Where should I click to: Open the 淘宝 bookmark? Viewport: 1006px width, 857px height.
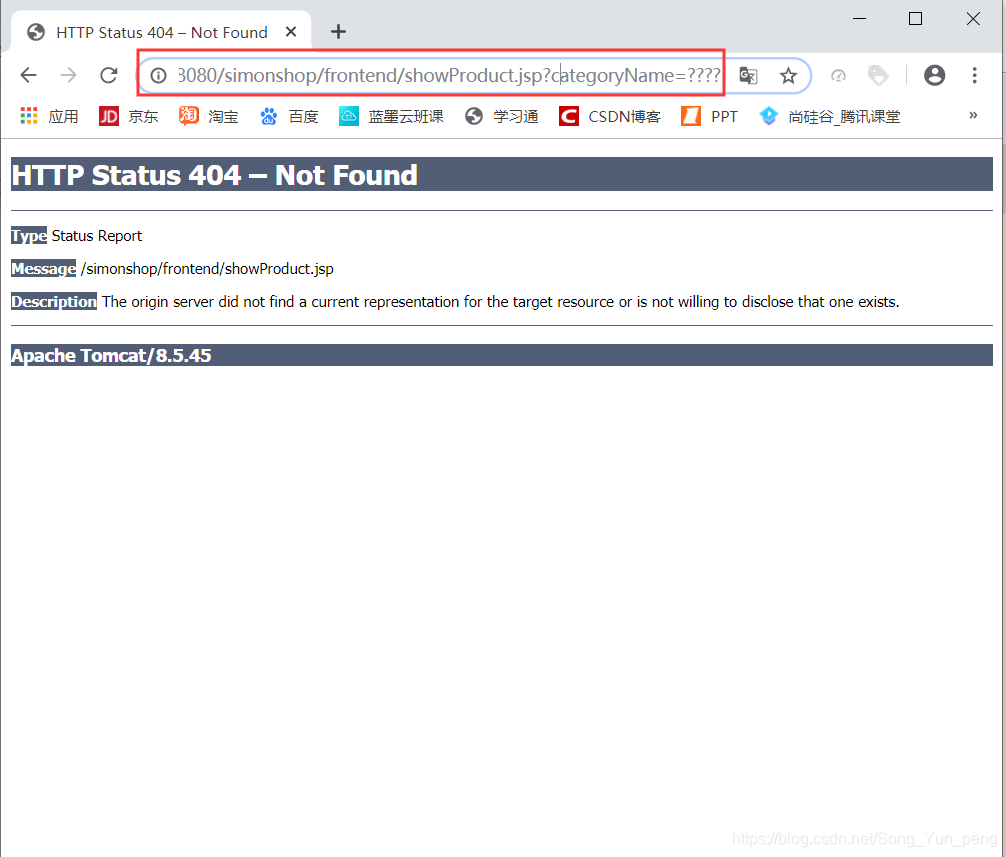209,116
